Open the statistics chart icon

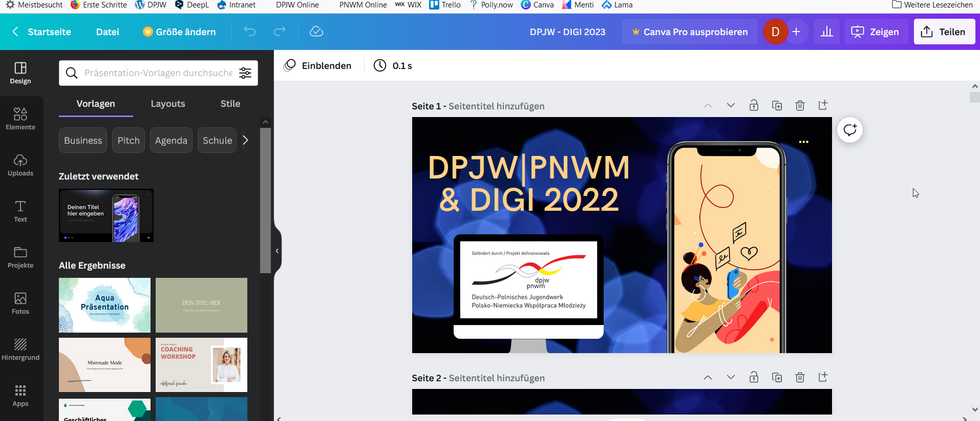tap(826, 32)
